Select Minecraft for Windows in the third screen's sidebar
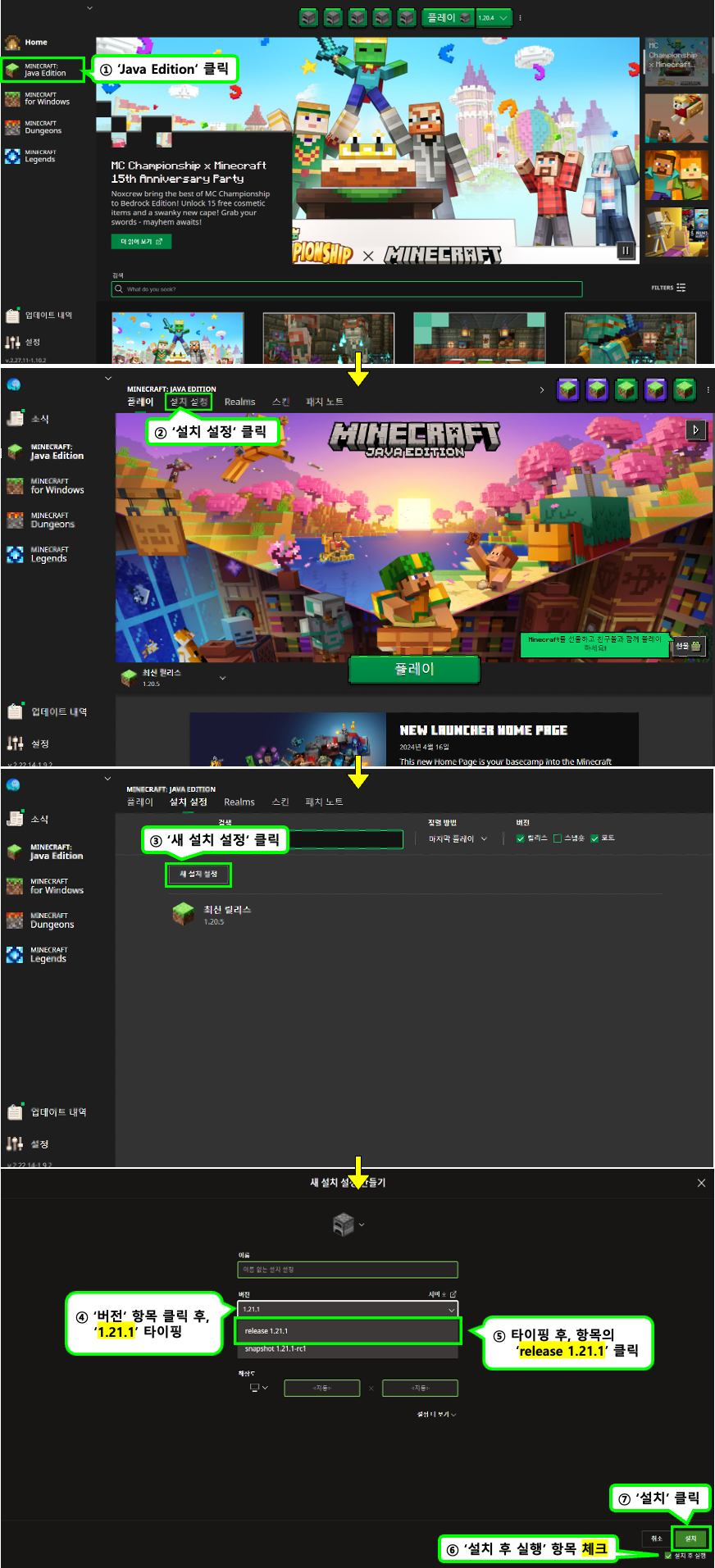The height and width of the screenshot is (1568, 715). pyautogui.click(x=46, y=886)
